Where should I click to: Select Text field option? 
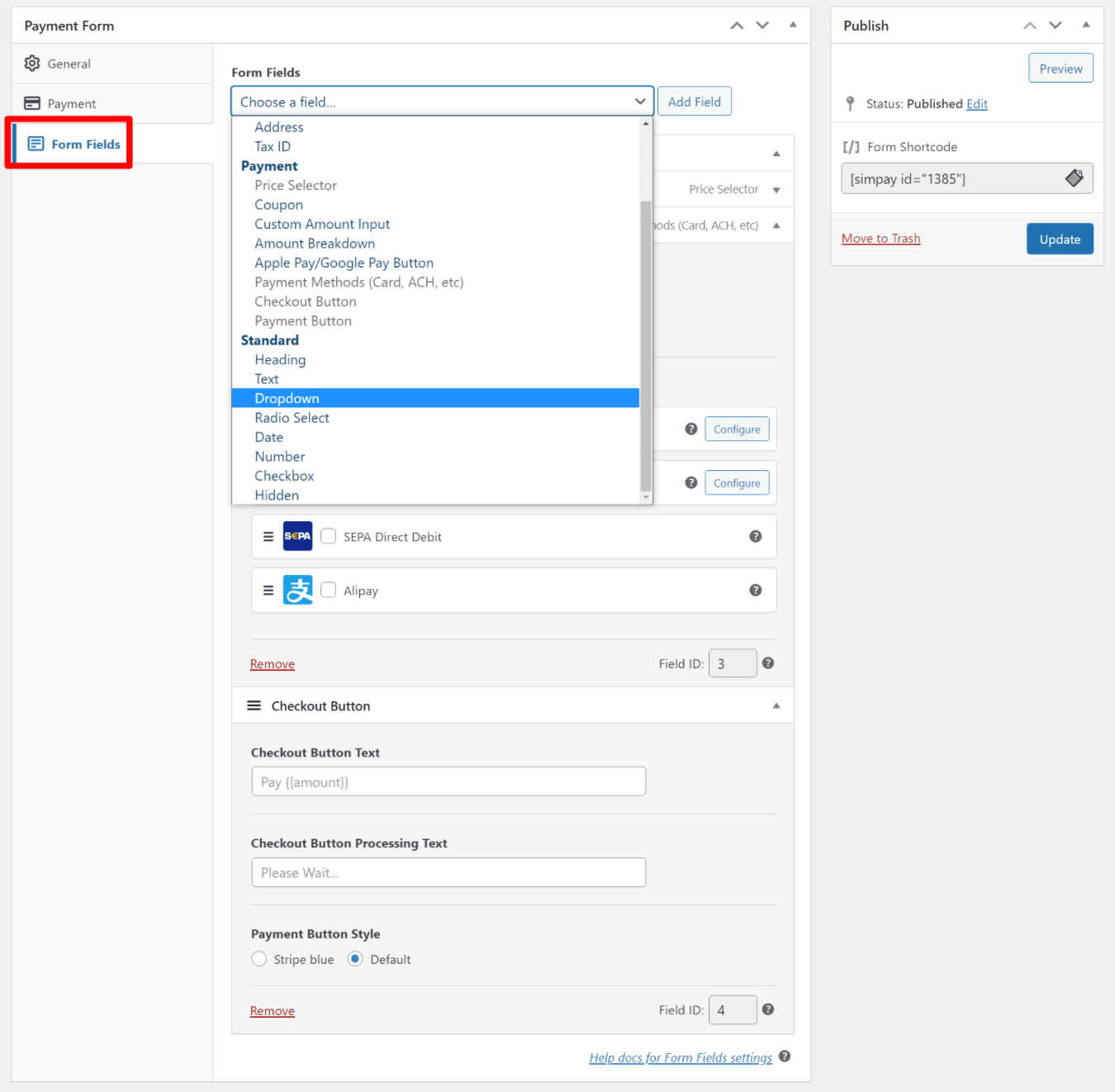click(267, 379)
